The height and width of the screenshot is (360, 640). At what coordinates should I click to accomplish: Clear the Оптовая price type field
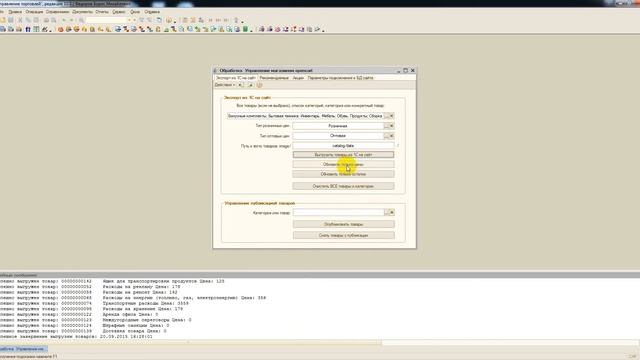(391, 136)
